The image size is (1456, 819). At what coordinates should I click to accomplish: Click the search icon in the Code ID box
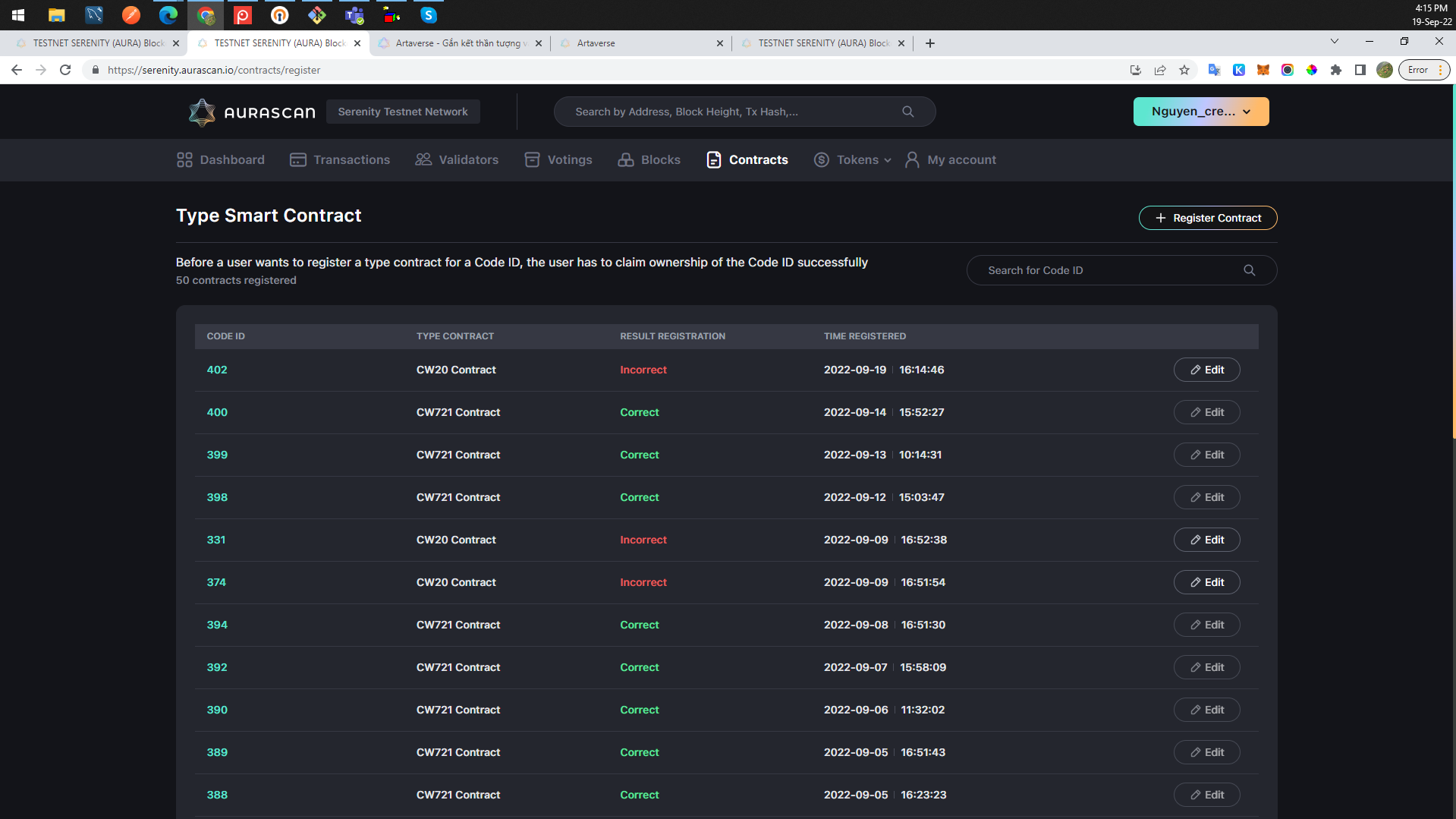tap(1249, 269)
